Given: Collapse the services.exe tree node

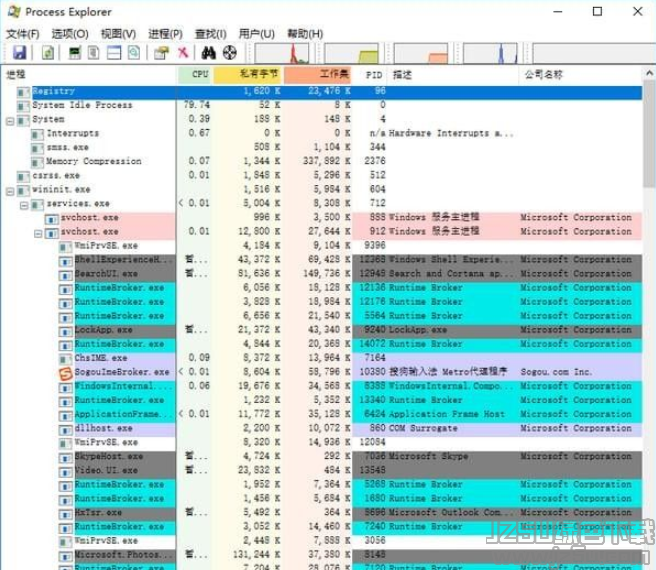Looking at the screenshot, I should (24, 205).
